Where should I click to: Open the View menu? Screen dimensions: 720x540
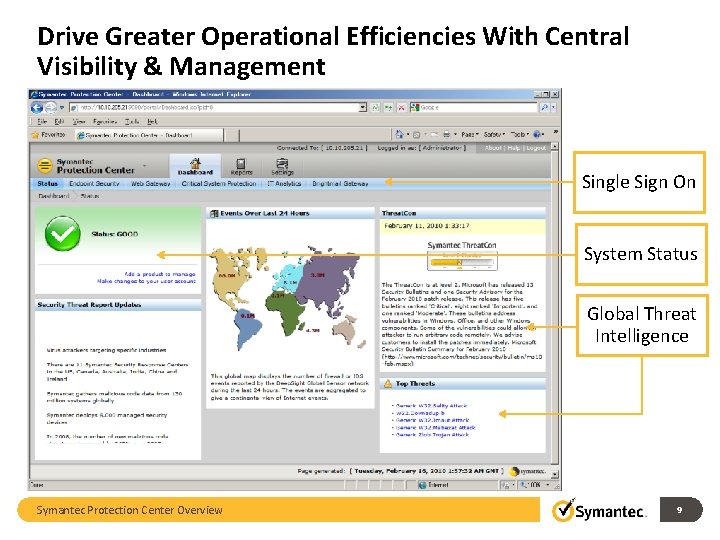pos(79,122)
